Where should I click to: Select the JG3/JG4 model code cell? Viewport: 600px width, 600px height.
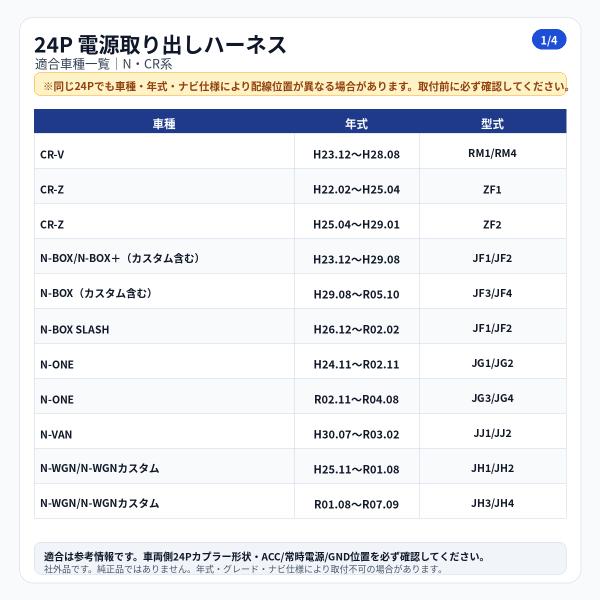[492, 398]
